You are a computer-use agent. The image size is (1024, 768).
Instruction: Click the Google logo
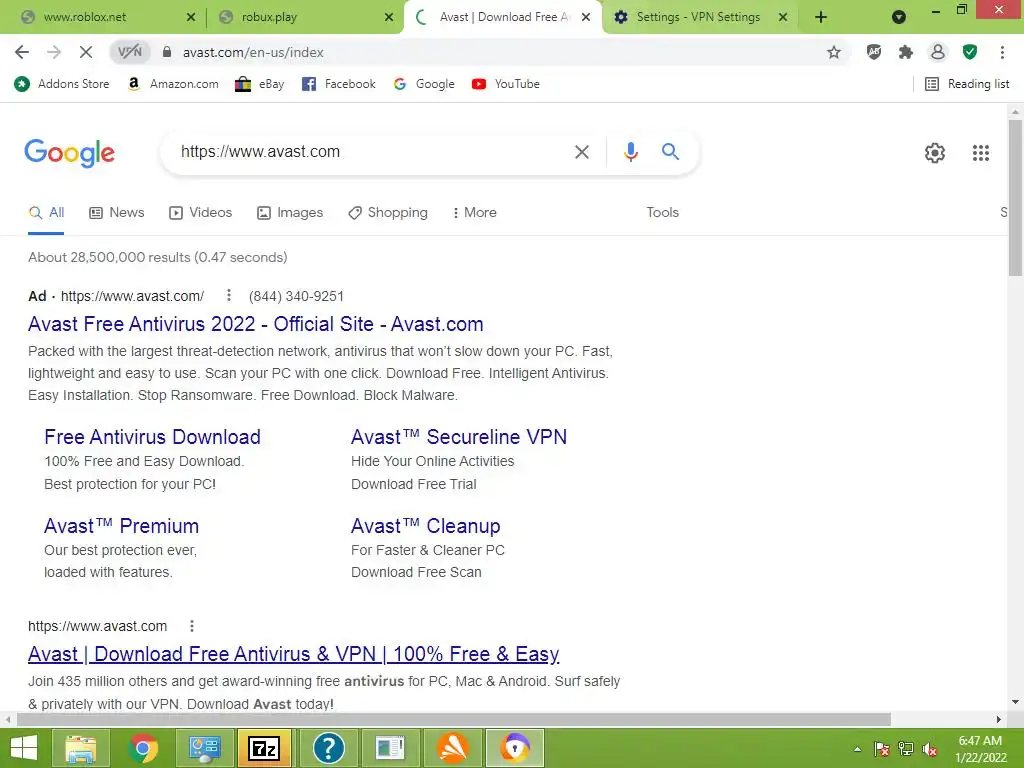pyautogui.click(x=69, y=153)
